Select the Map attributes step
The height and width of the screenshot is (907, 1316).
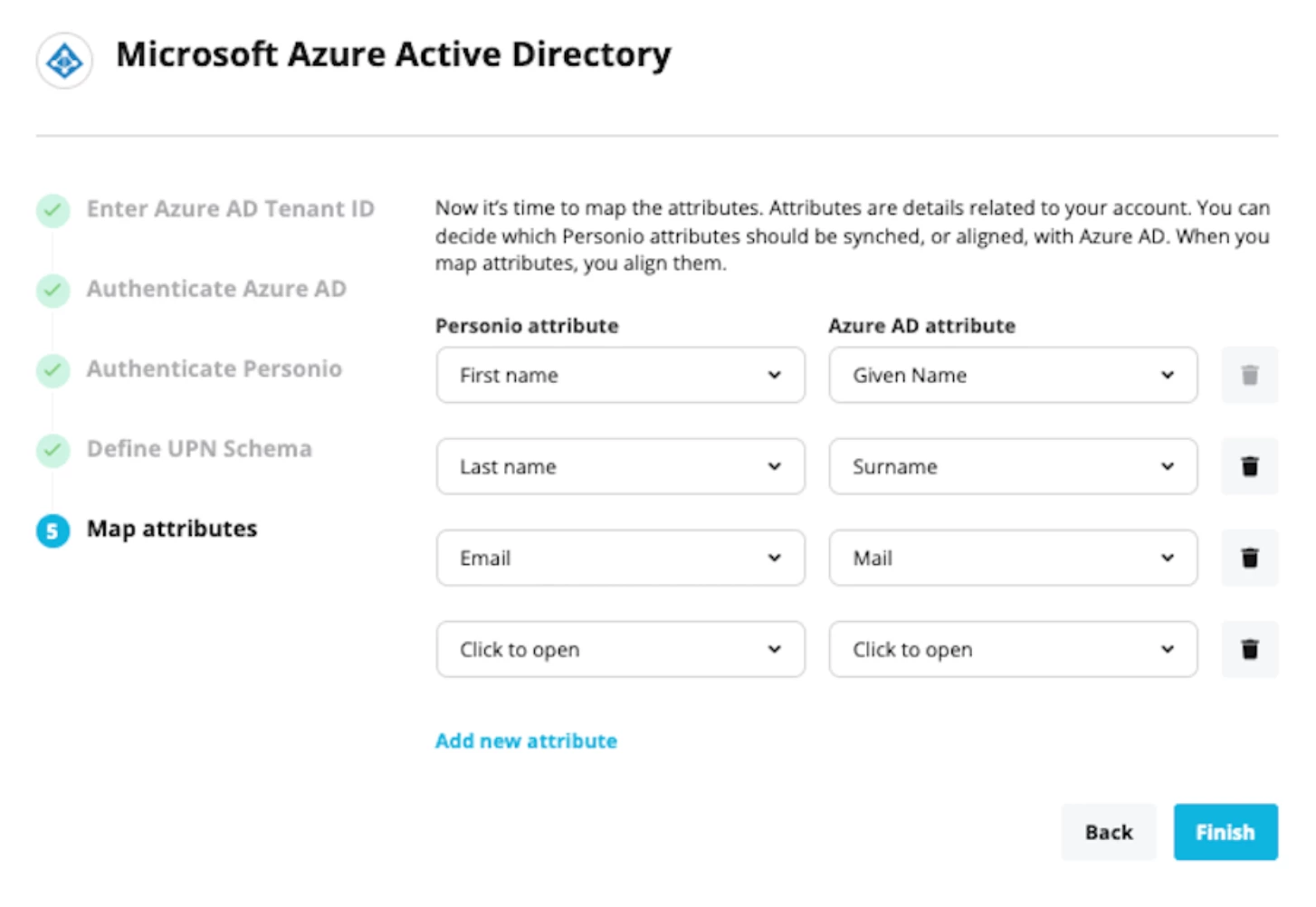172,529
